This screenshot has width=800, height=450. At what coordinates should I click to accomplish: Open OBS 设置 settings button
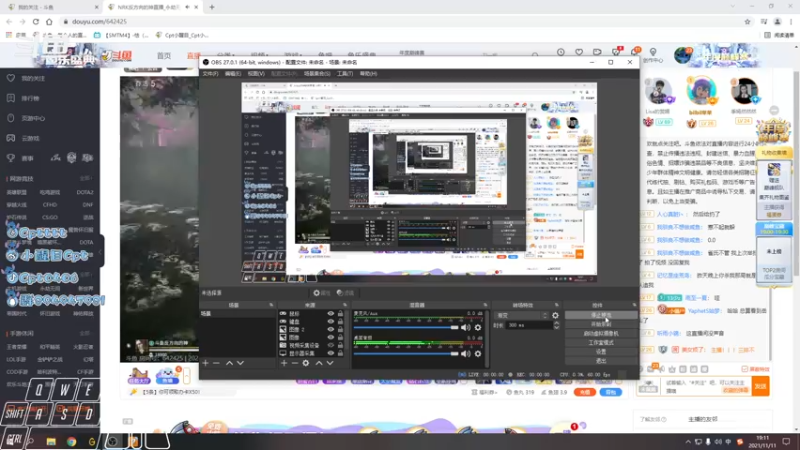601,352
